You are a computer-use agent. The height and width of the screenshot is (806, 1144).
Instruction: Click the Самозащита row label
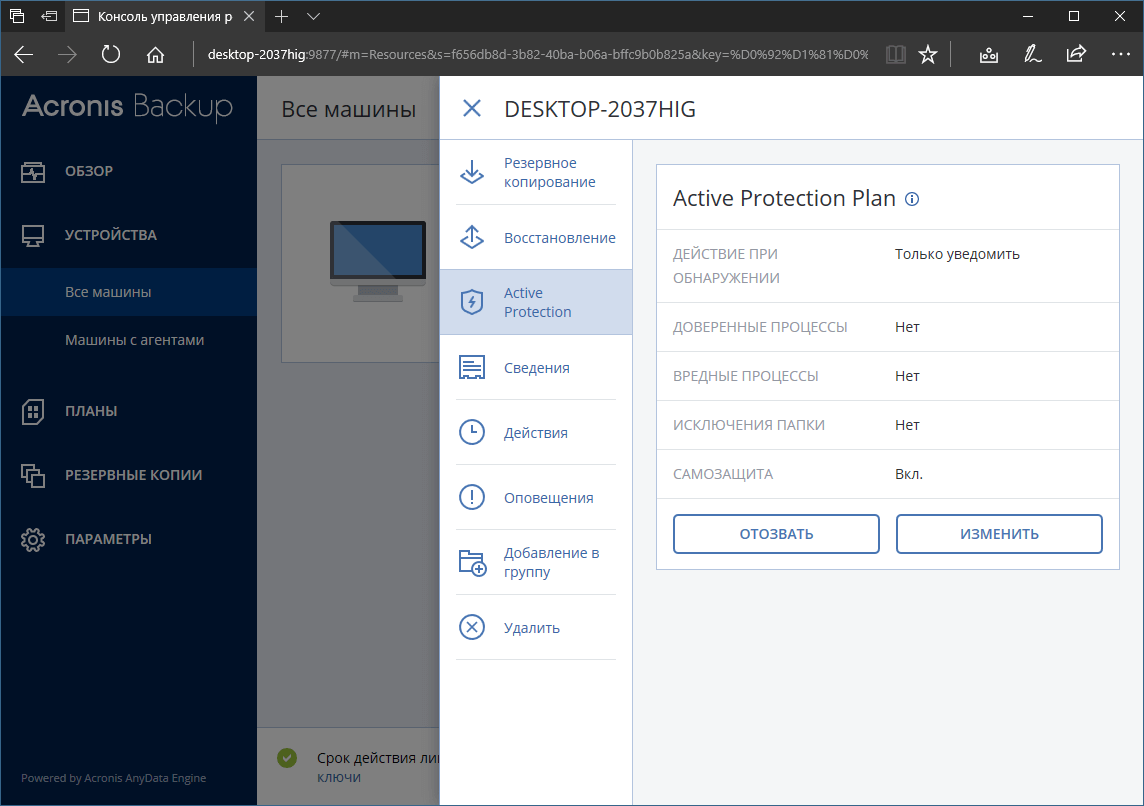(723, 473)
